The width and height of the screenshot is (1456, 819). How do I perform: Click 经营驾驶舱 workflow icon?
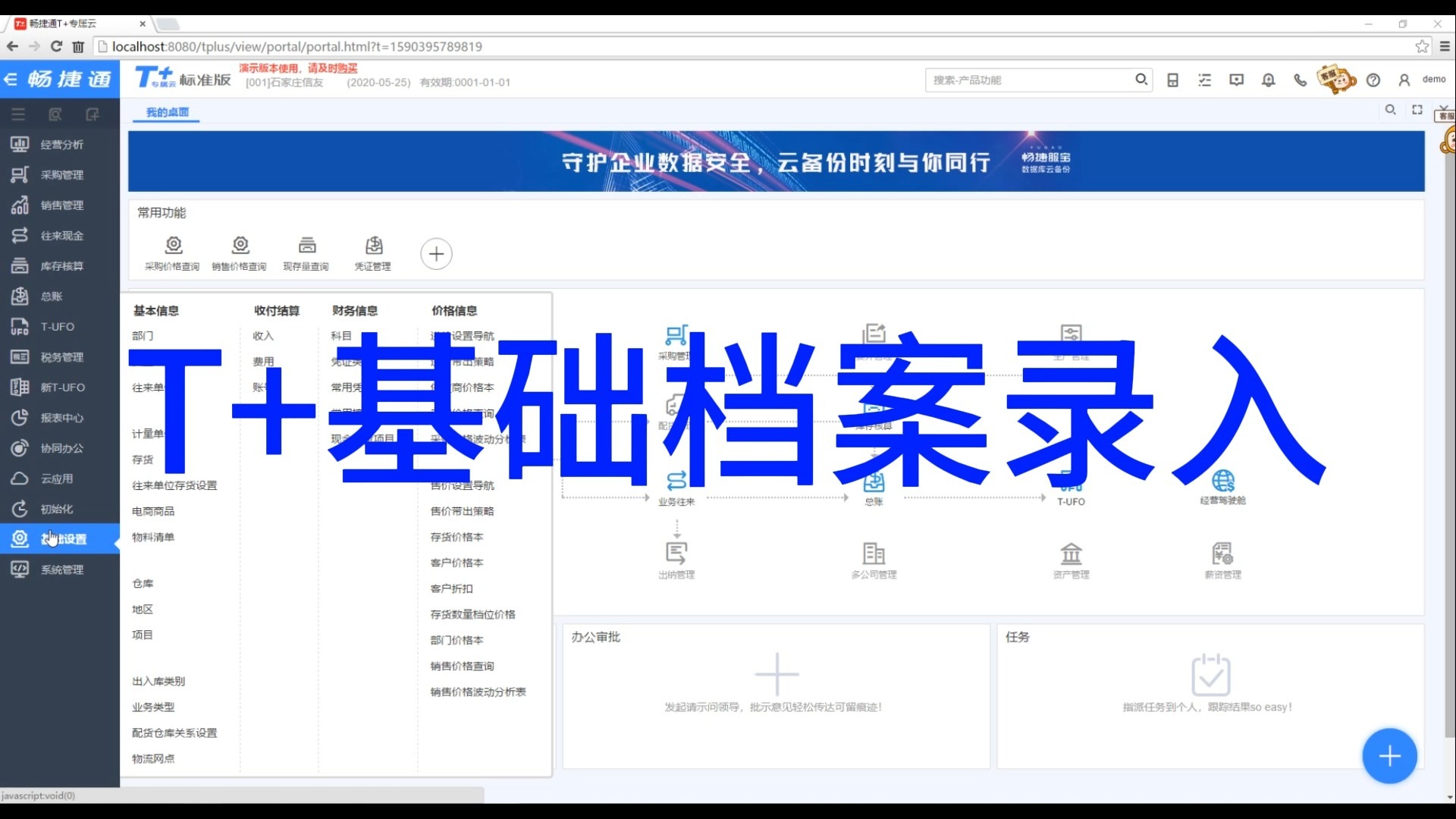(1222, 487)
